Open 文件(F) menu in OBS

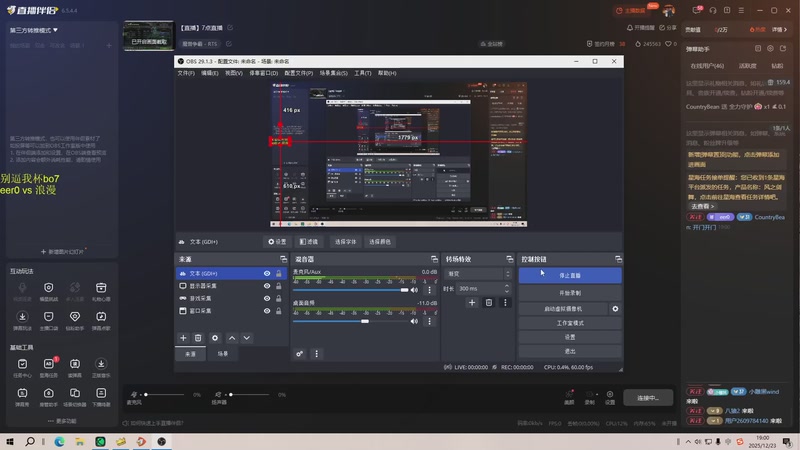coord(186,73)
